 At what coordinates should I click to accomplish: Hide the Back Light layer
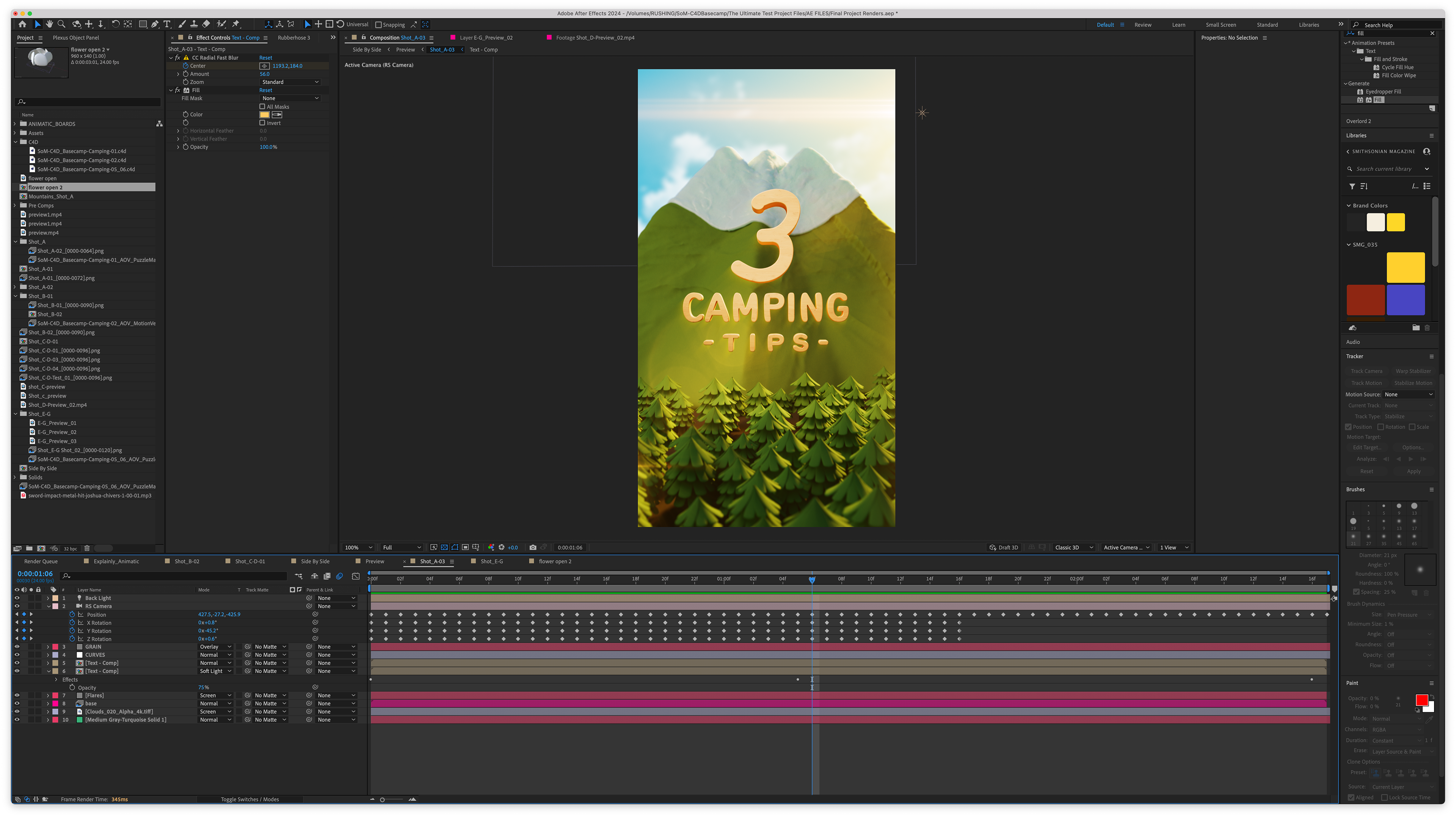point(16,598)
